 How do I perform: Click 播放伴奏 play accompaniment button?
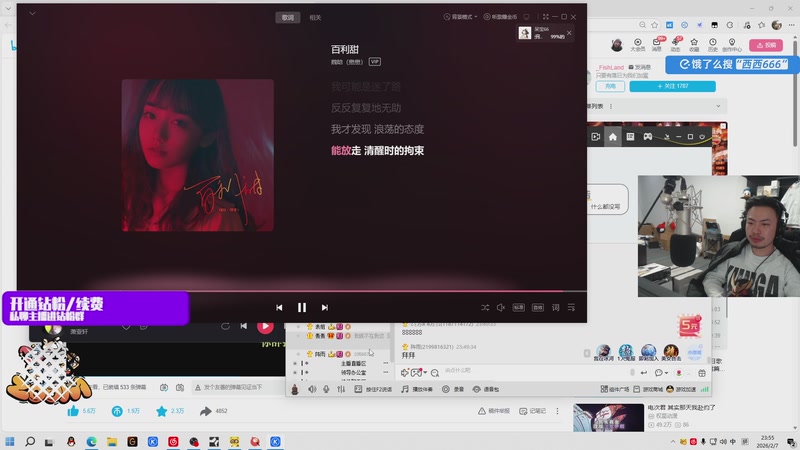(x=417, y=389)
